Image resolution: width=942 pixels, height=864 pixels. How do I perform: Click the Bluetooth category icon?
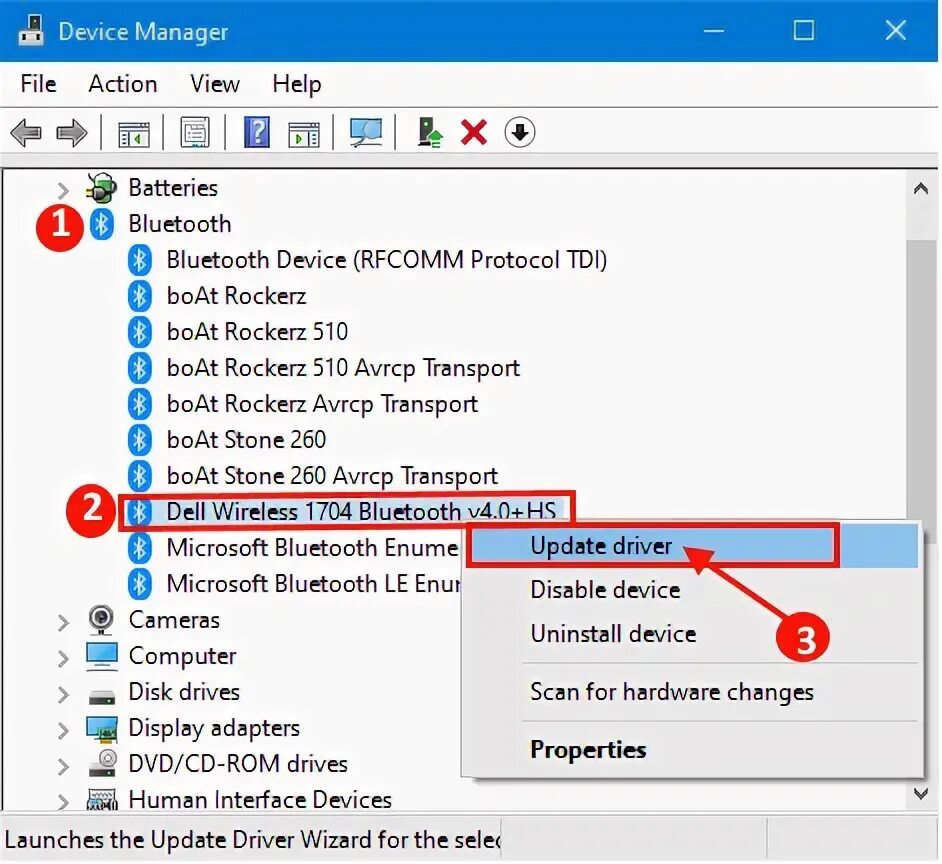[102, 224]
